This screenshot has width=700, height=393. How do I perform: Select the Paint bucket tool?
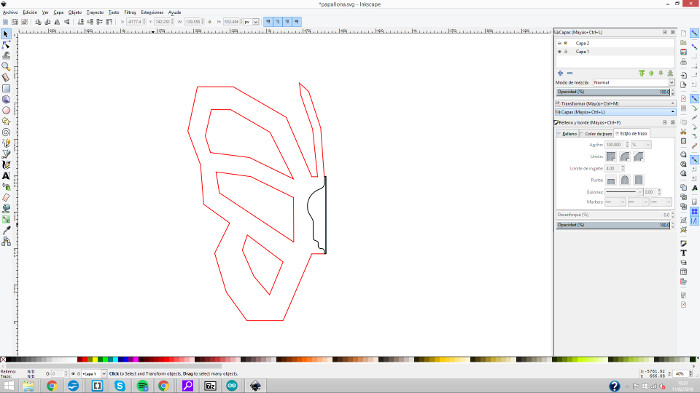click(x=6, y=209)
